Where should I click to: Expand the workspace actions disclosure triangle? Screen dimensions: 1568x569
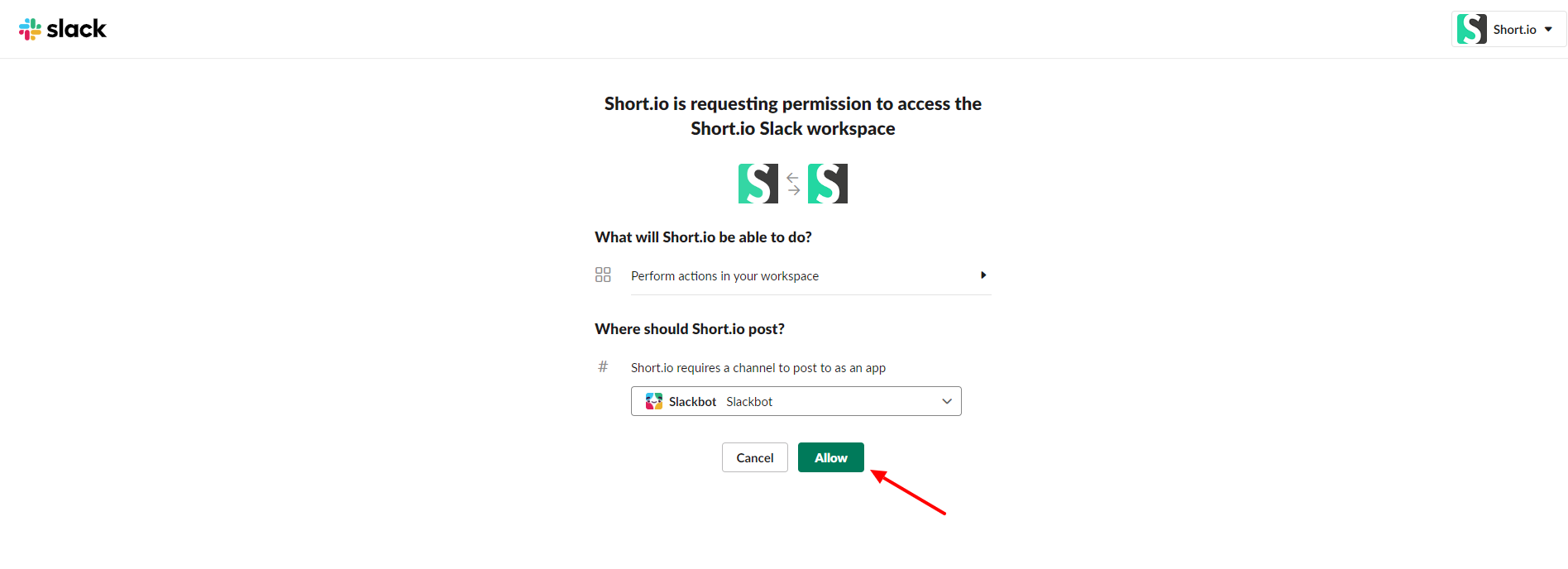pos(983,275)
